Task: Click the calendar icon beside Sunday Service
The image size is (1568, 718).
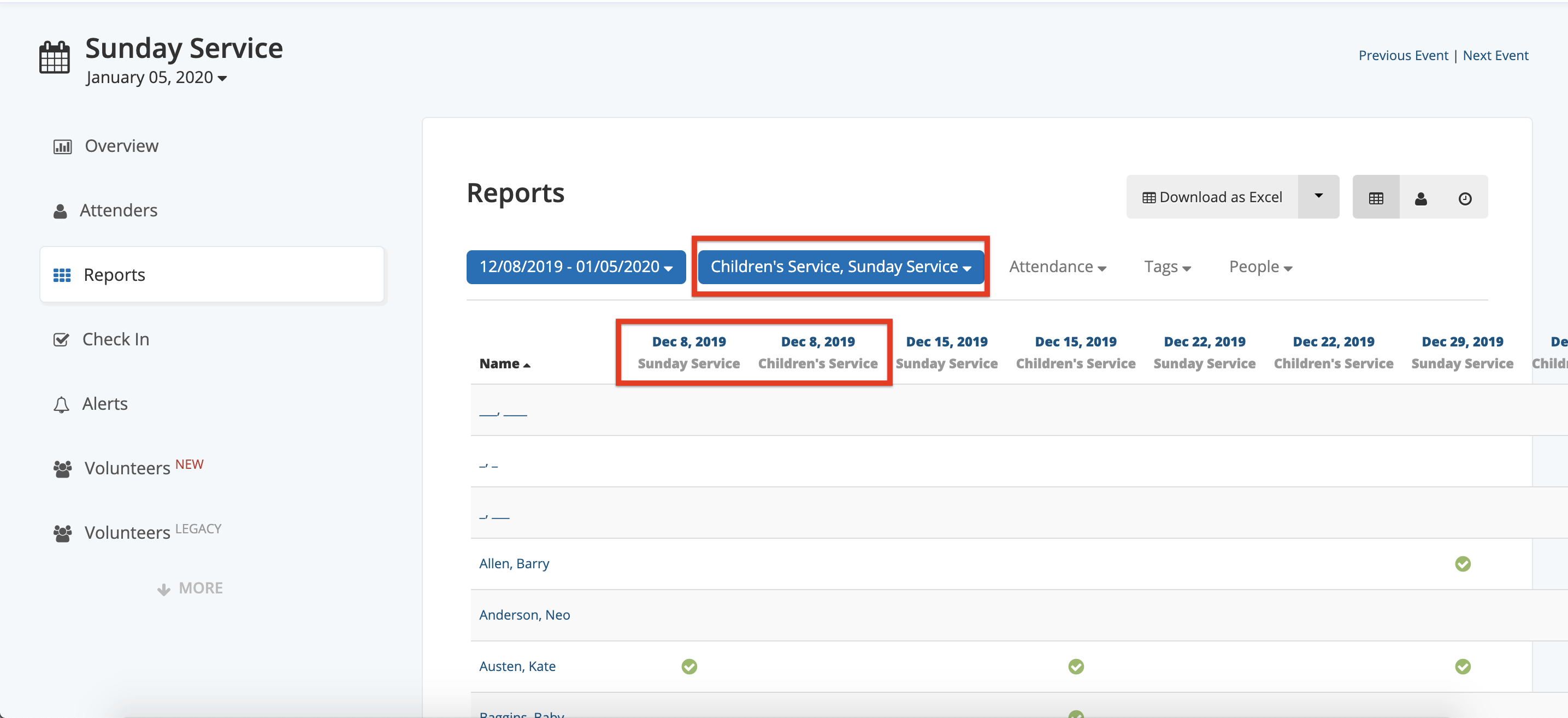Action: click(x=54, y=58)
